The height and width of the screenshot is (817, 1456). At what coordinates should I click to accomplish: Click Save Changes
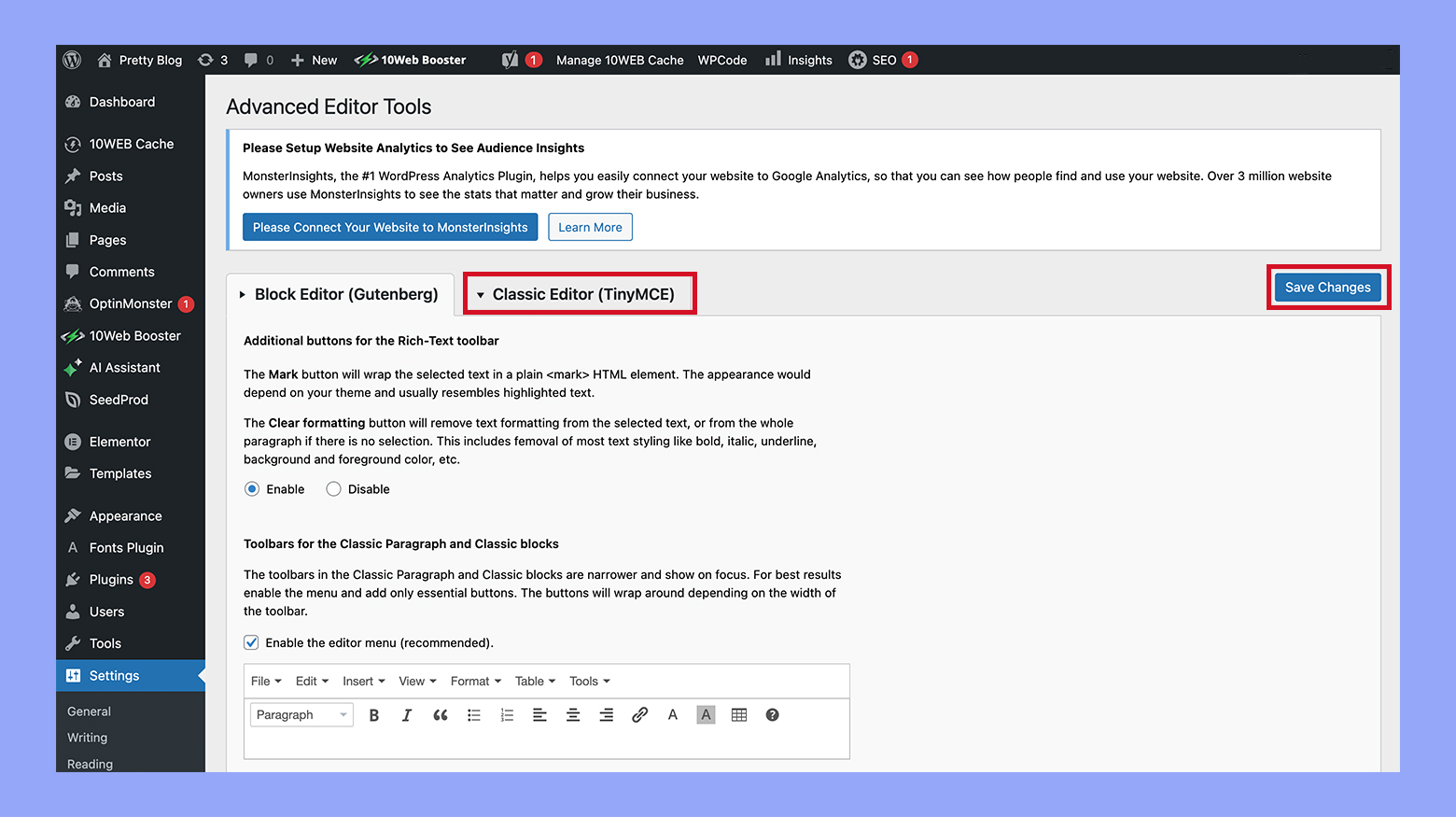coord(1327,287)
